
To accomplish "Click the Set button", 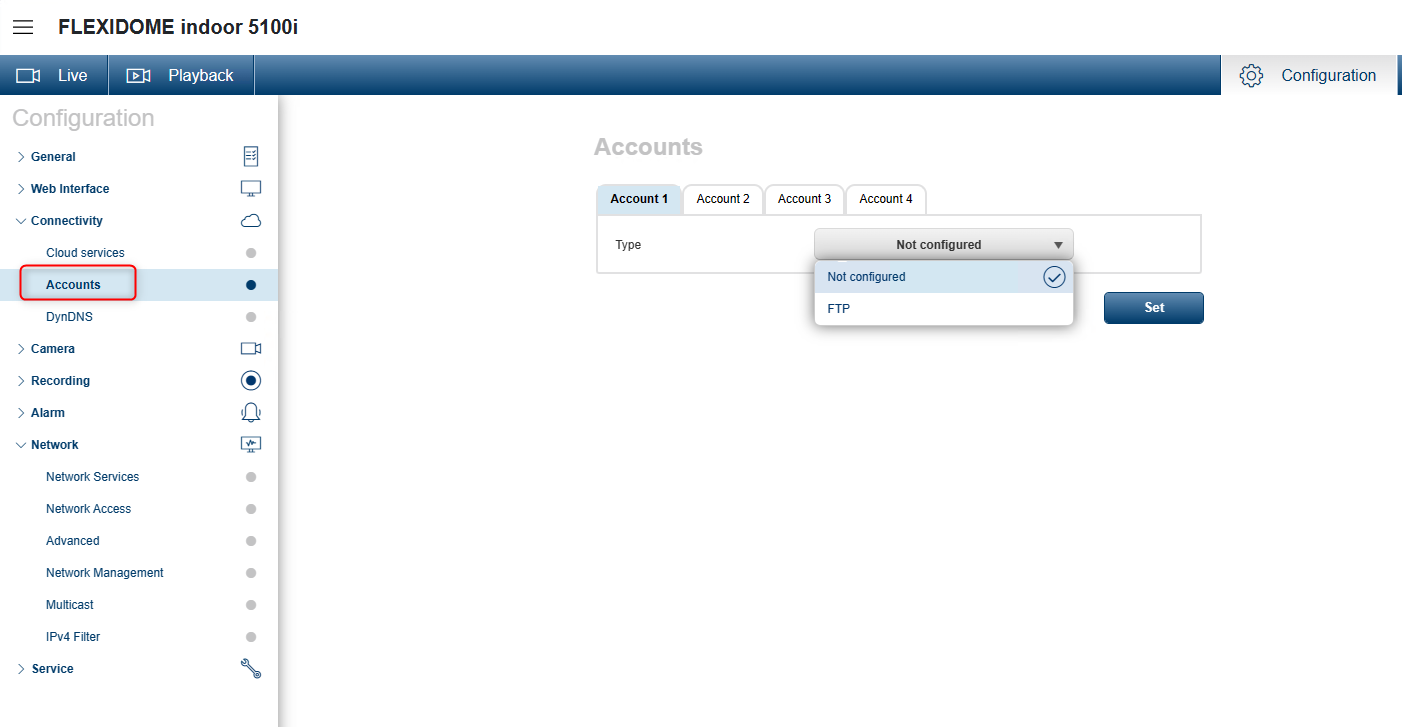I will pyautogui.click(x=1154, y=308).
